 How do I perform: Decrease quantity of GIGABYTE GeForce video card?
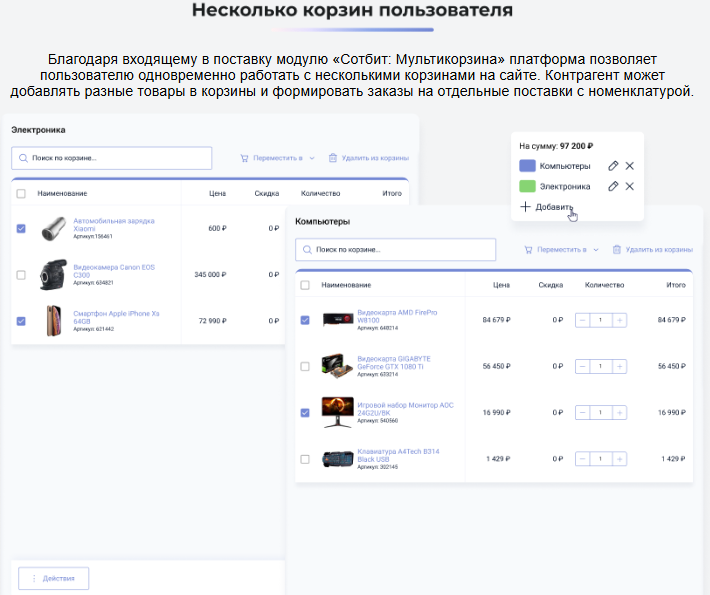tap(583, 367)
